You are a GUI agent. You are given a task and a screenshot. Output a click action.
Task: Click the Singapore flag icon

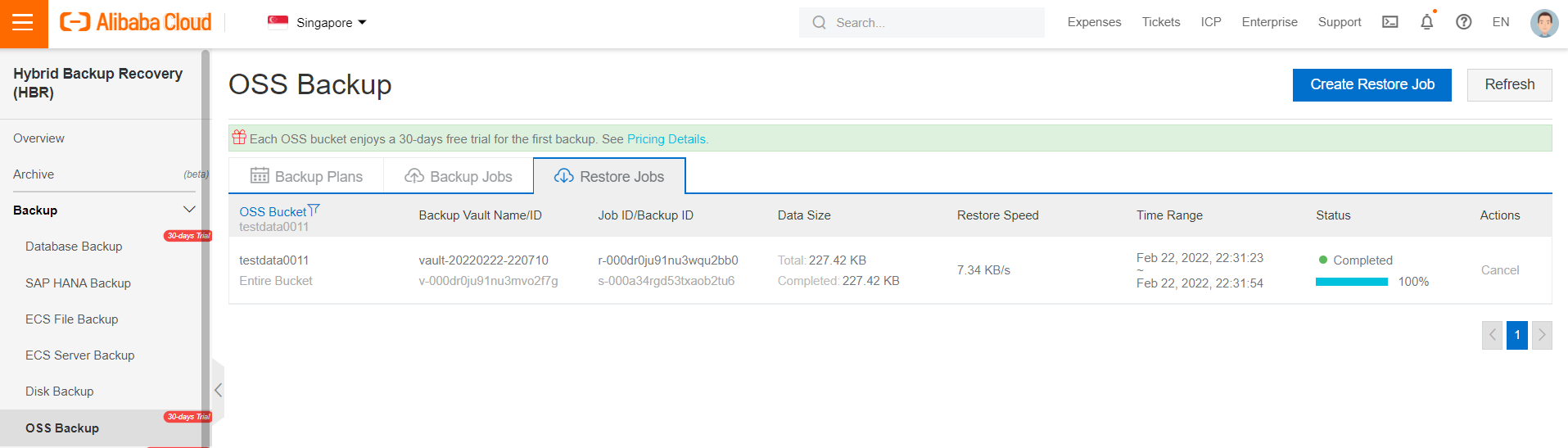click(278, 22)
